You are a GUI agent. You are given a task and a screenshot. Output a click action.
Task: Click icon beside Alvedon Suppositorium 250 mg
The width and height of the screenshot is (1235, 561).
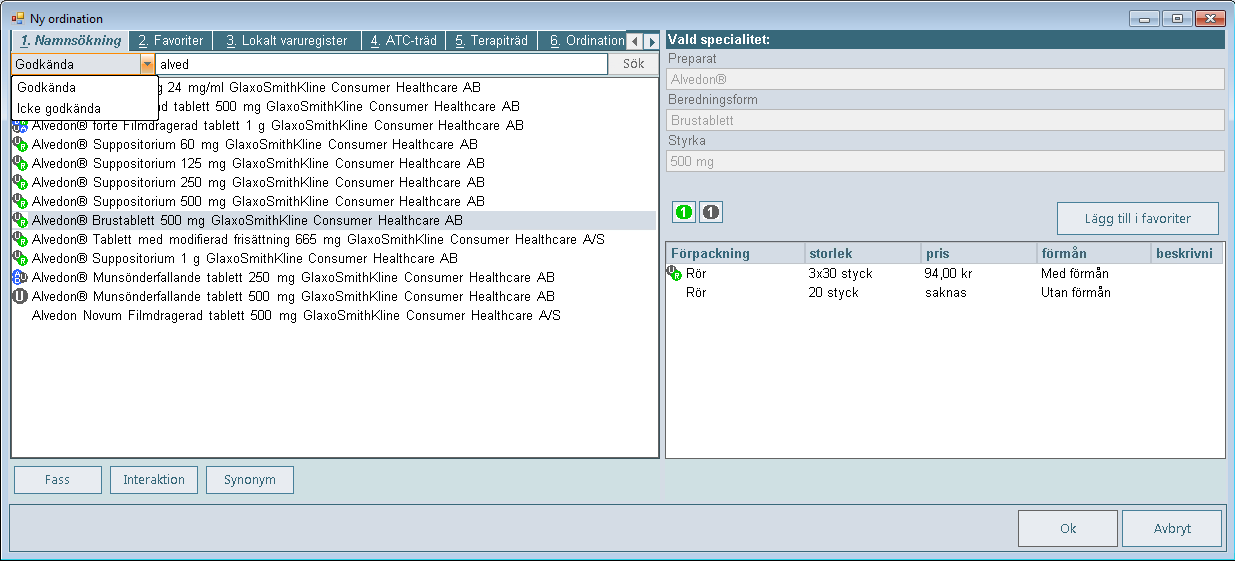[19, 183]
